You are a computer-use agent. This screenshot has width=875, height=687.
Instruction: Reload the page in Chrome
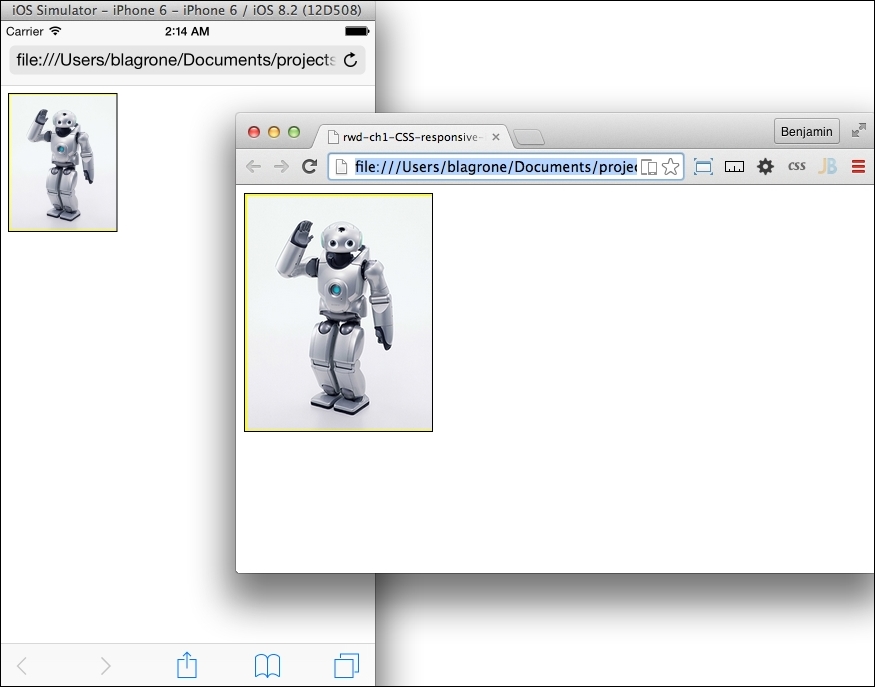coord(310,167)
